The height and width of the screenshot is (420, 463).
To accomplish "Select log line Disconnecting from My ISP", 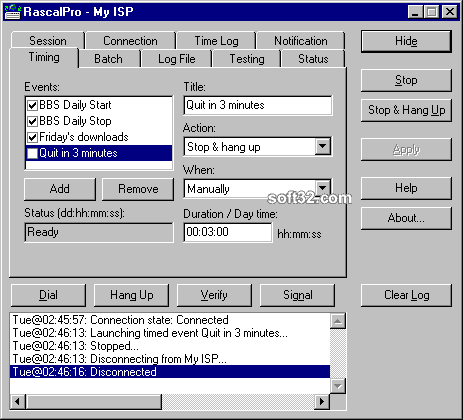I will tap(170, 359).
